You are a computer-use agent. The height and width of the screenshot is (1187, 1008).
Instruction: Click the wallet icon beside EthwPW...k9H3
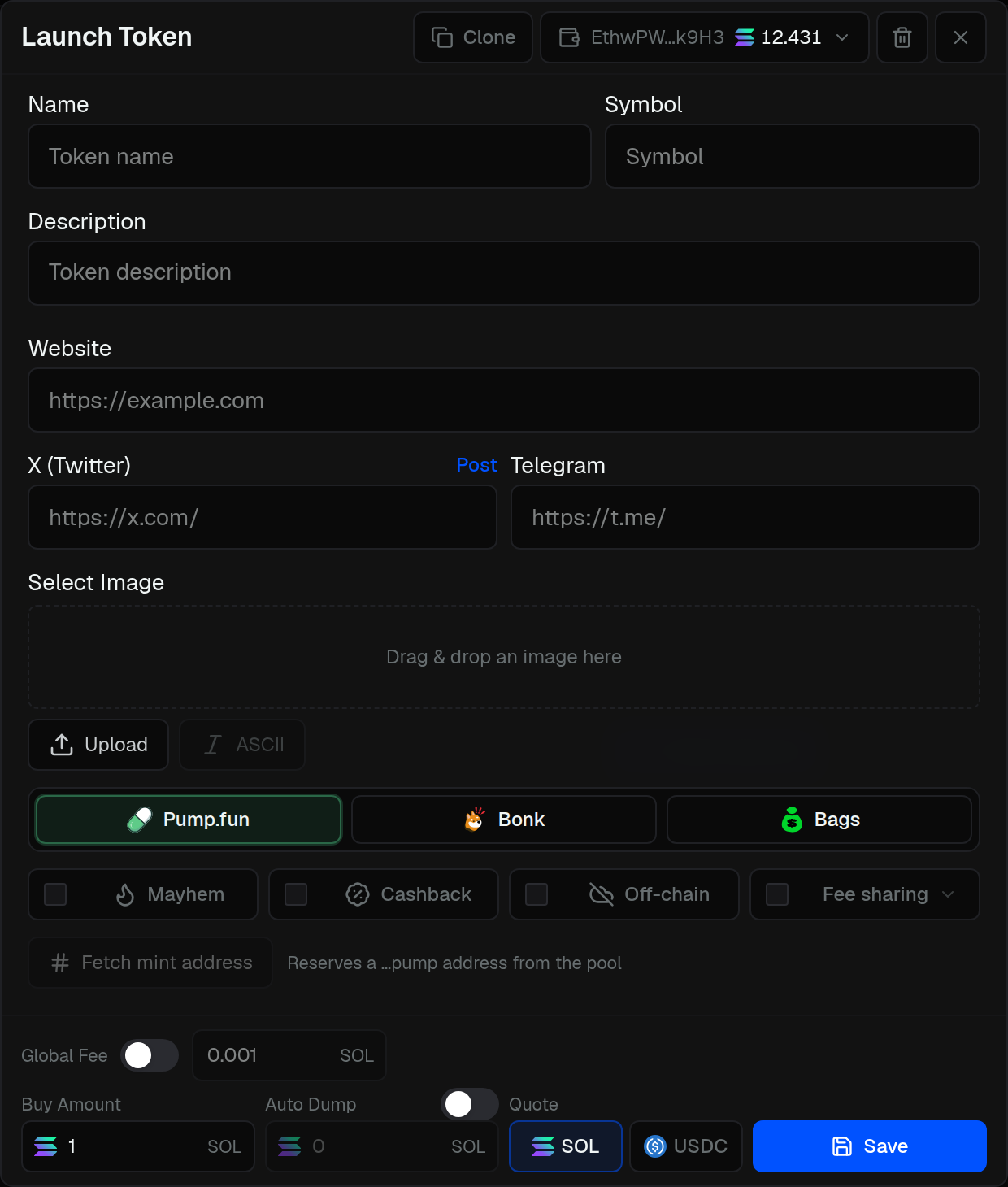[570, 37]
